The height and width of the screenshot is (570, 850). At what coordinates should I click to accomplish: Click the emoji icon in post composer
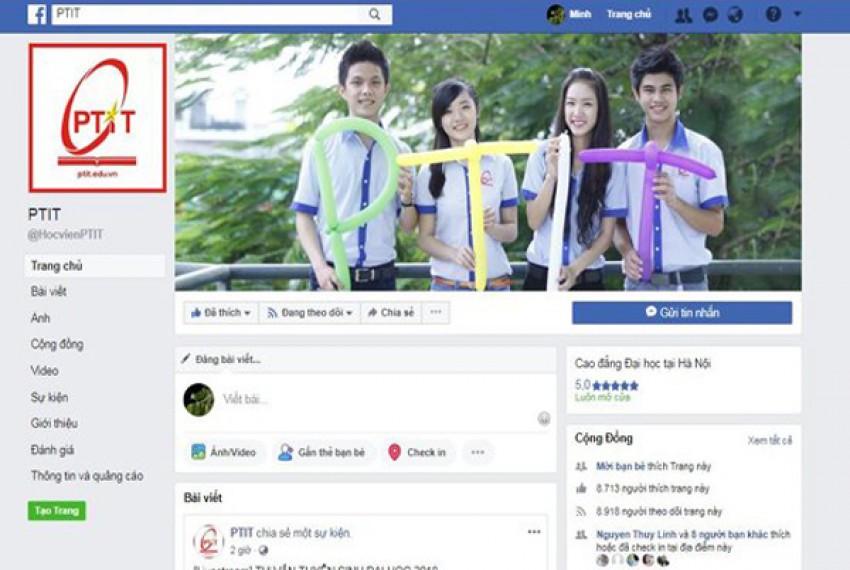(544, 418)
